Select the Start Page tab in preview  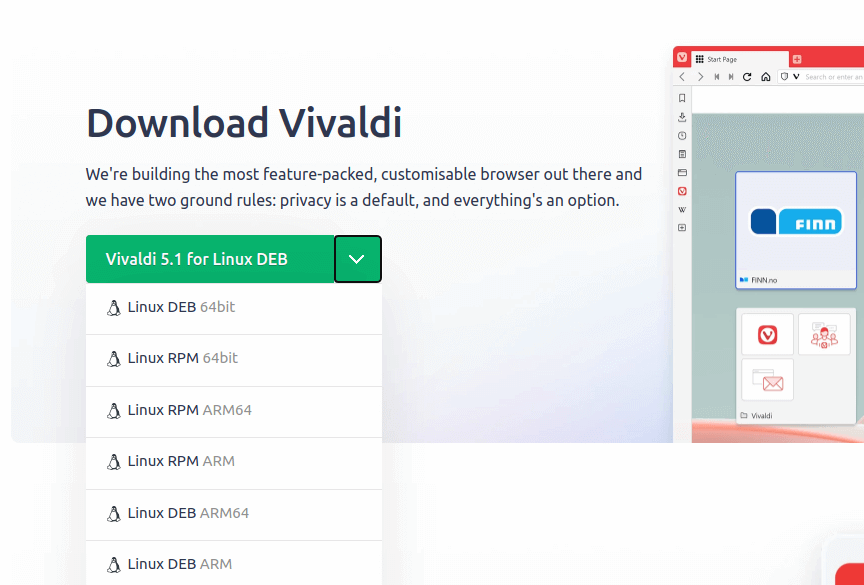pos(740,59)
